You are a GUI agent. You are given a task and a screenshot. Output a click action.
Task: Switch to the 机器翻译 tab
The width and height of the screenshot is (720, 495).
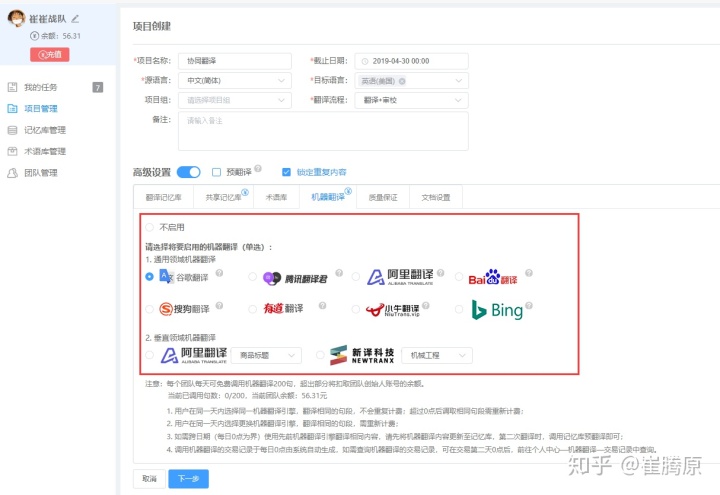[x=328, y=197]
